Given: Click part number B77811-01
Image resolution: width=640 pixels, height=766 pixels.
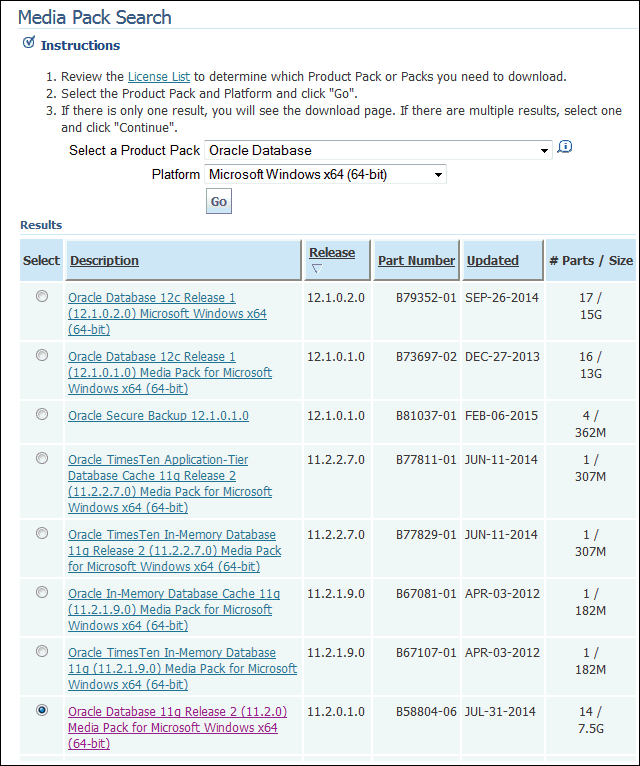Looking at the screenshot, I should tap(426, 460).
